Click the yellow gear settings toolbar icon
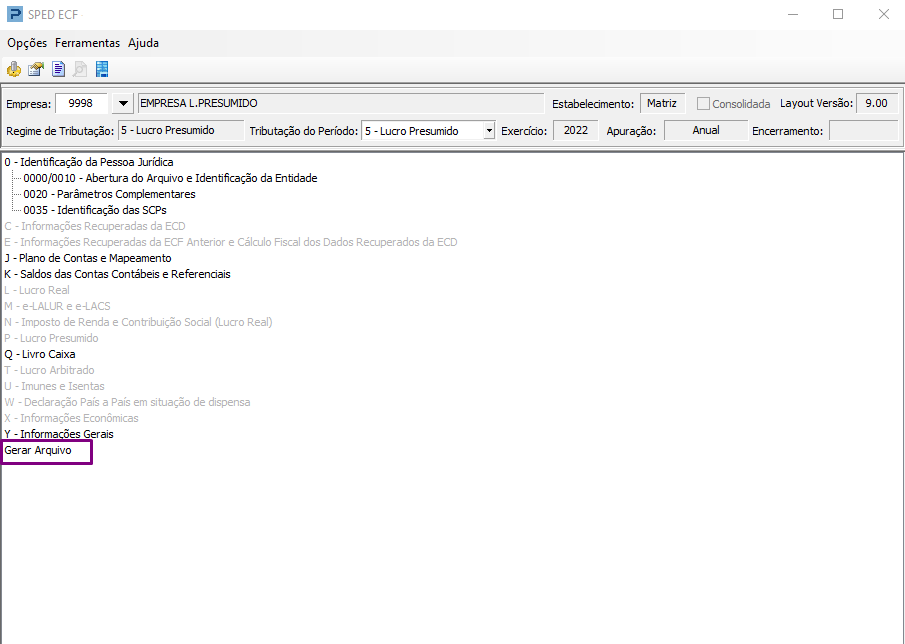 [x=14, y=69]
